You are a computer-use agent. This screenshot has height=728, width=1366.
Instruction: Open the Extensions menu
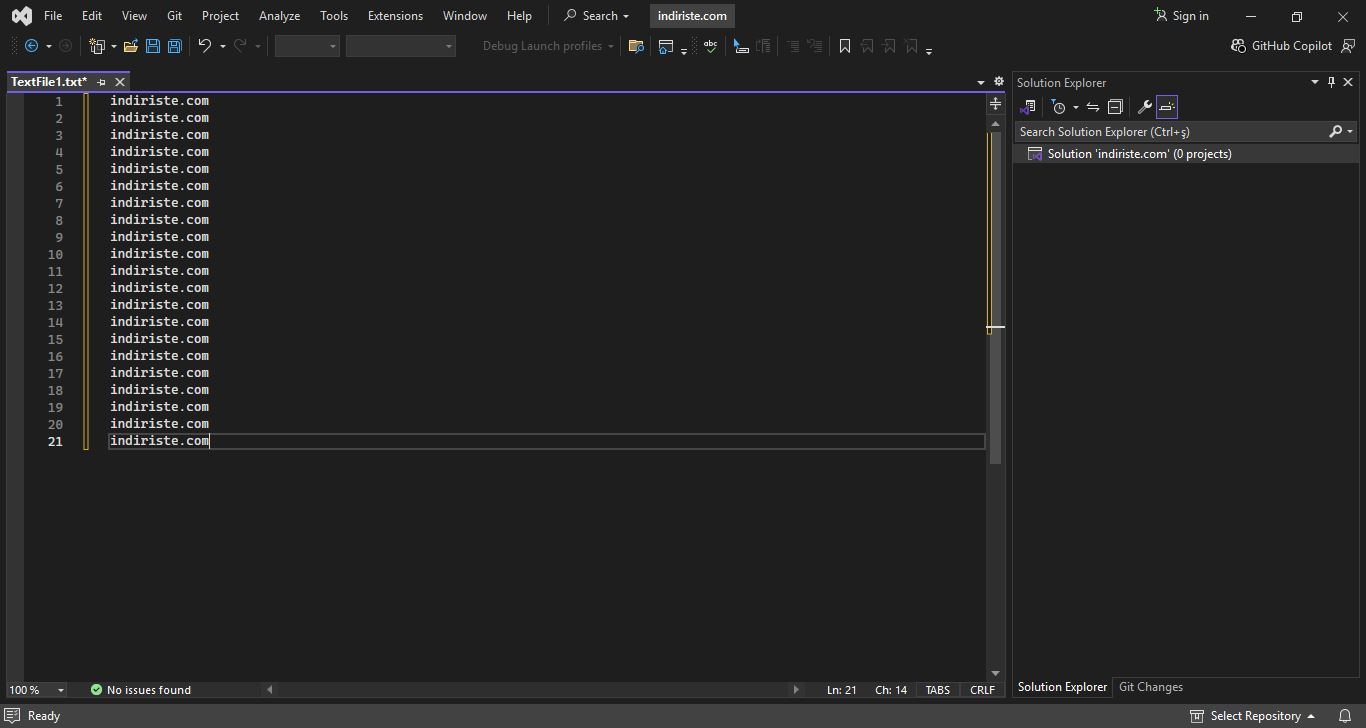click(395, 16)
